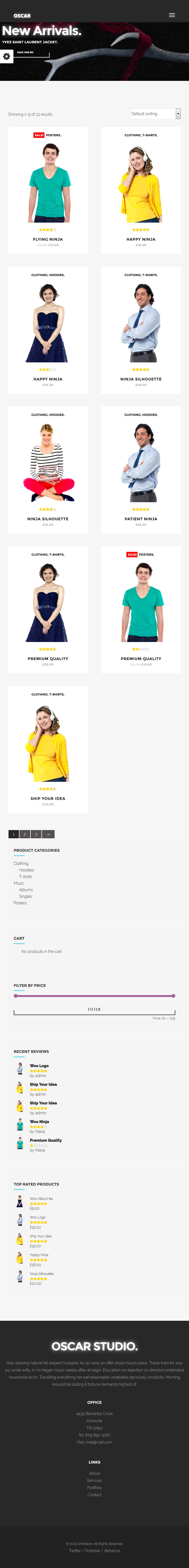Image resolution: width=189 pixels, height=1568 pixels.
Task: Click the gear settings icon on banner
Action: click(7, 57)
